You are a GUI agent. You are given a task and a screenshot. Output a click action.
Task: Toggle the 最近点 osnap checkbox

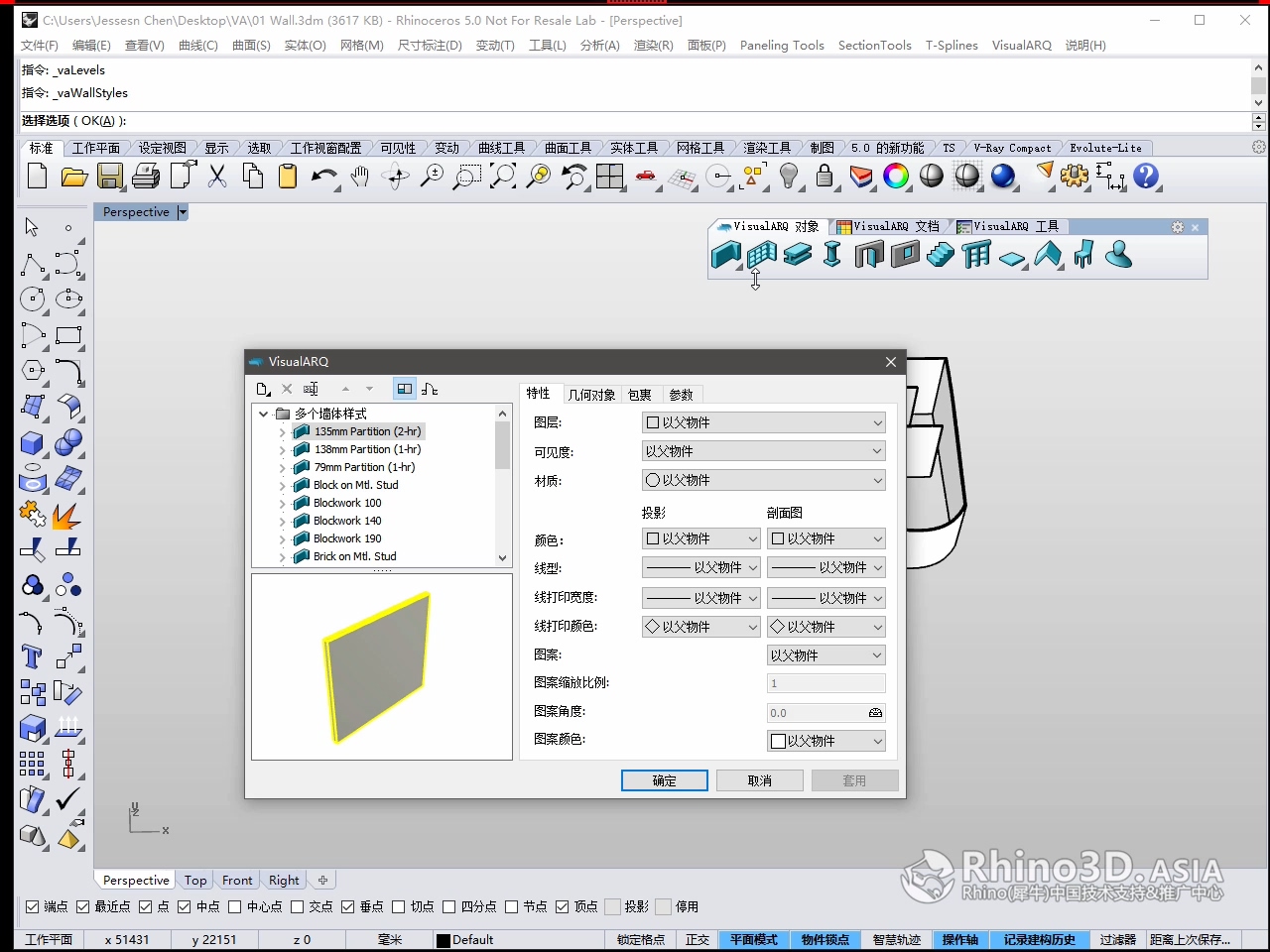(x=83, y=906)
